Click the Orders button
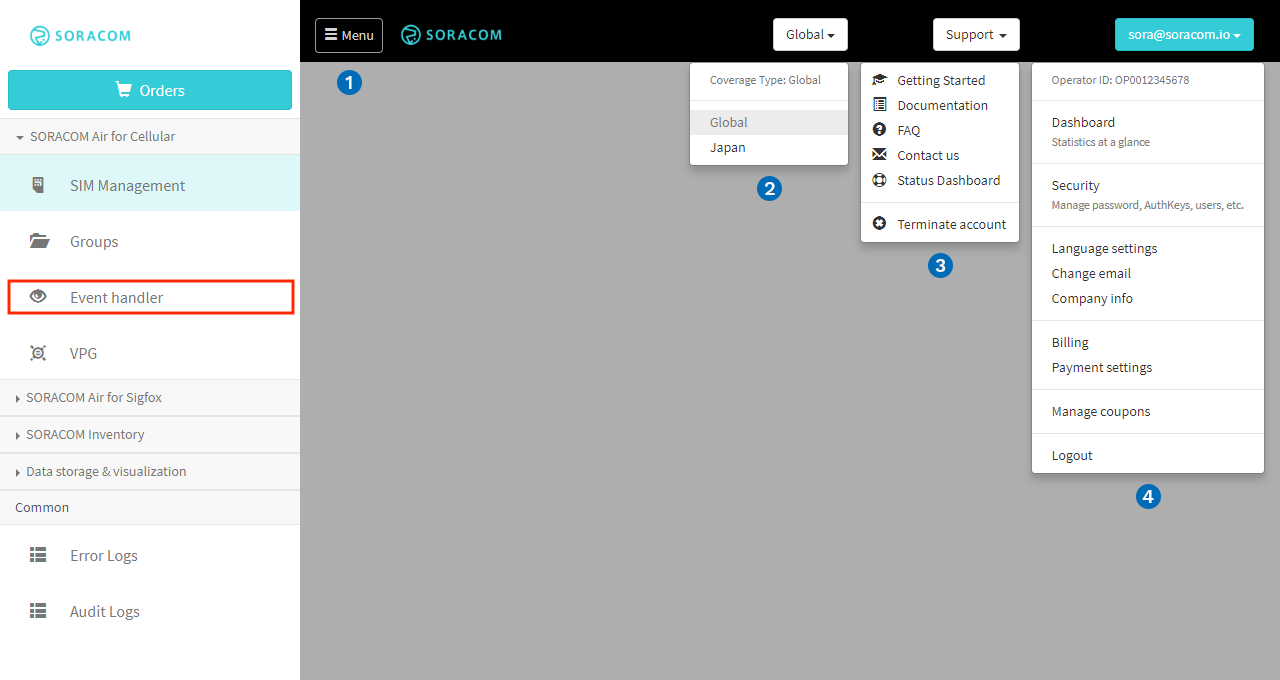This screenshot has width=1280, height=680. [x=150, y=90]
